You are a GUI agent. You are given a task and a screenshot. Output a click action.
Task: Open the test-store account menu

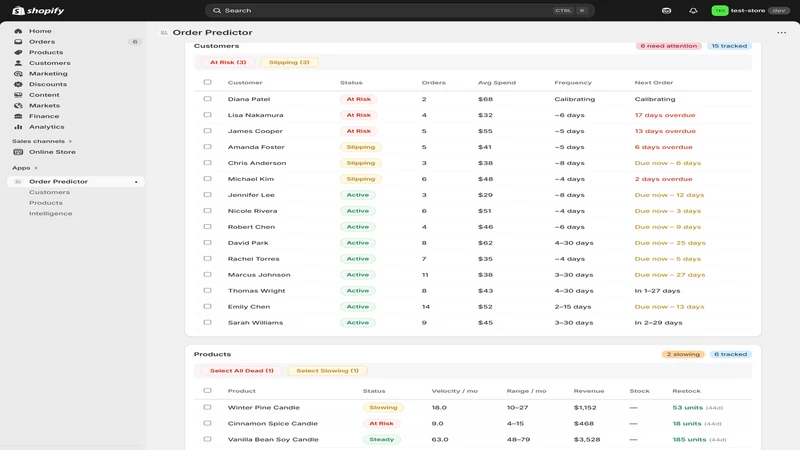(751, 11)
